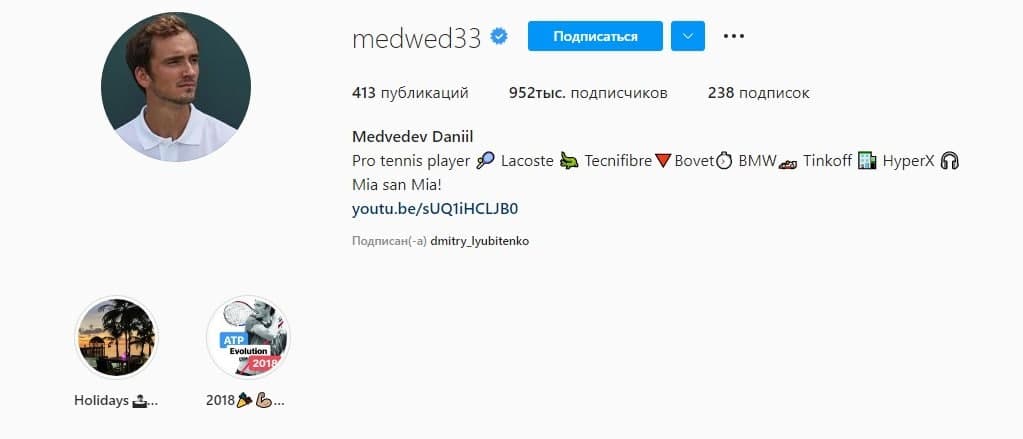Click the blue verified badge icon
The width and height of the screenshot is (1023, 439).
(x=499, y=37)
